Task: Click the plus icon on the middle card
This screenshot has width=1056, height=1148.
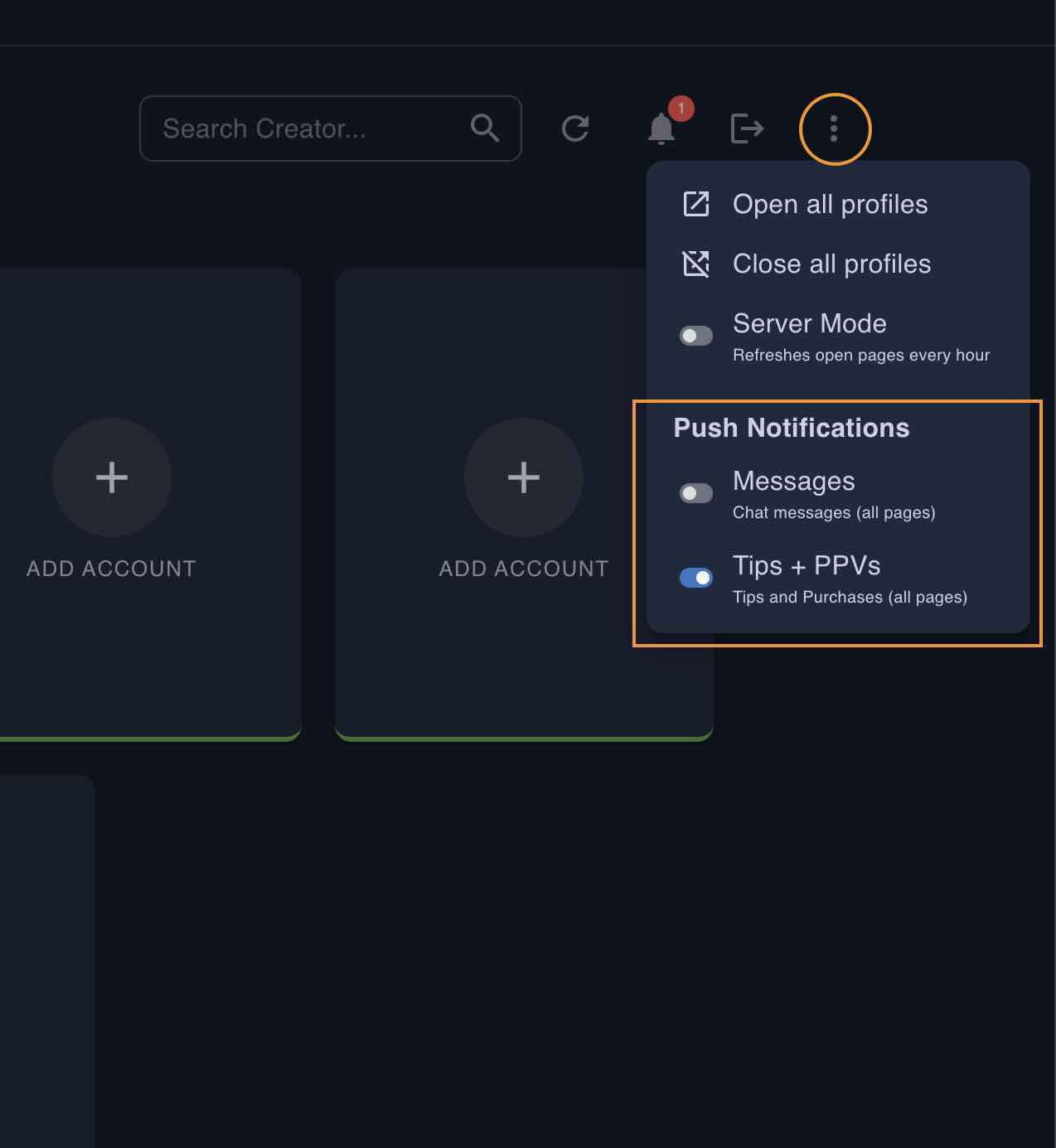Action: (x=524, y=477)
